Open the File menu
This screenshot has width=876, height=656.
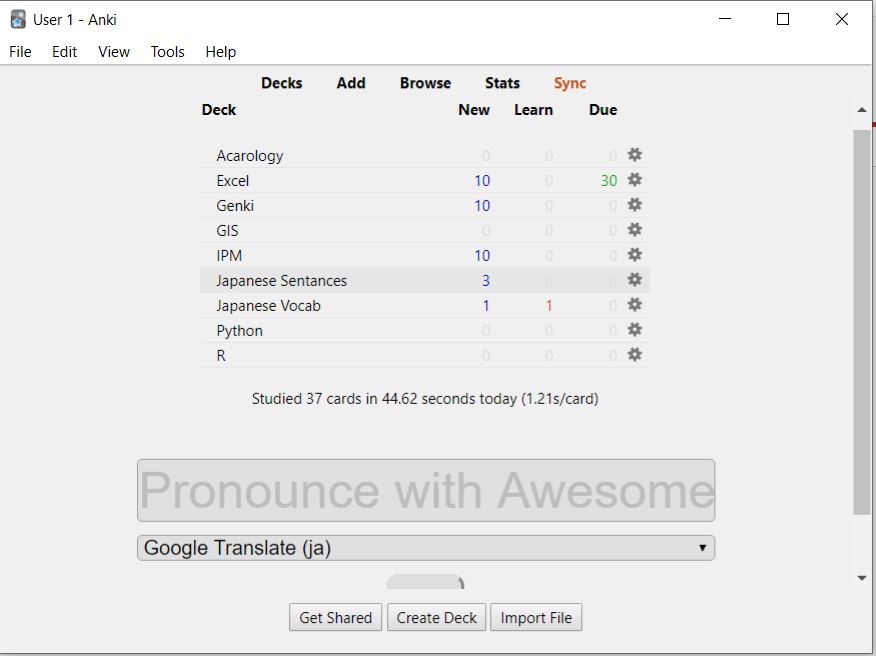click(20, 52)
